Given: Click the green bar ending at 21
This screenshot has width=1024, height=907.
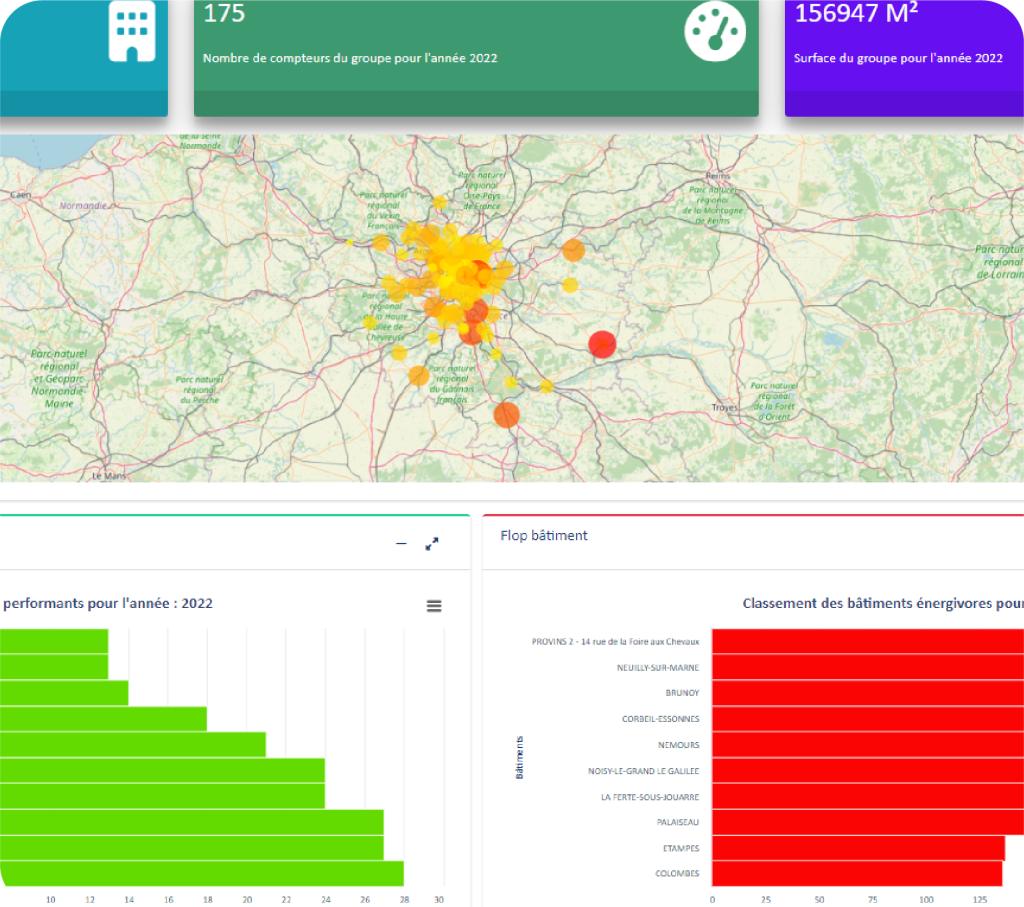Looking at the screenshot, I should pyautogui.click(x=133, y=745).
